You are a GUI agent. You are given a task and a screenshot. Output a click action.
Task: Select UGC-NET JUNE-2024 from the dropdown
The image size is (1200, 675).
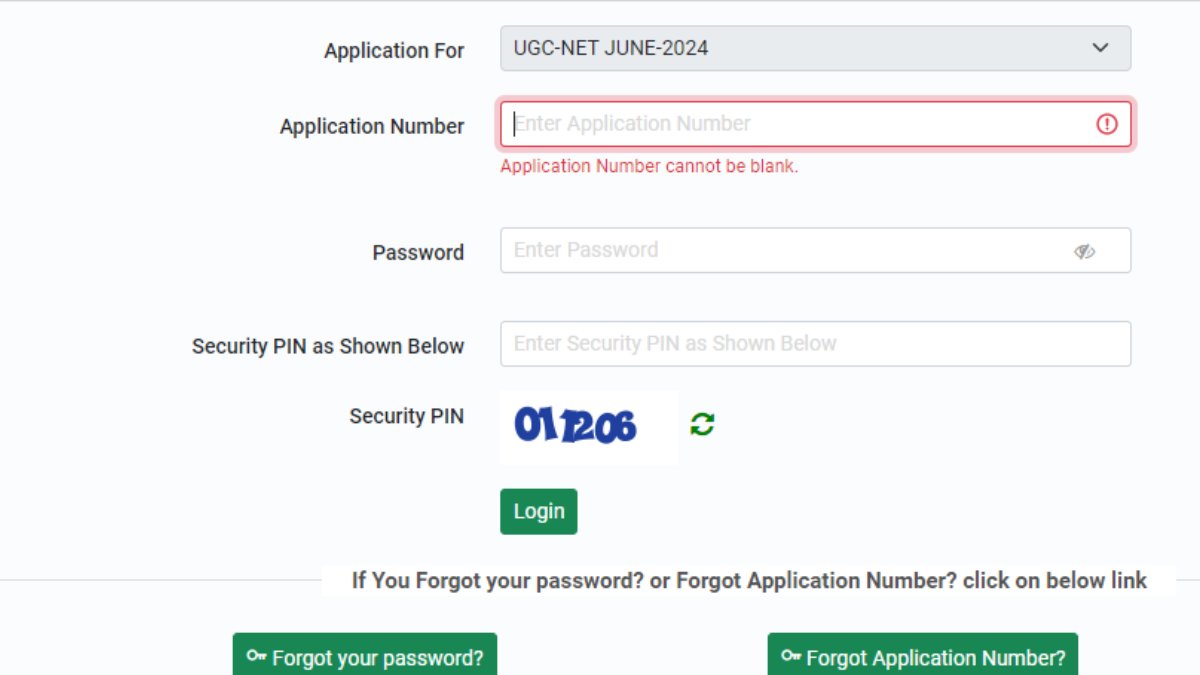[x=815, y=47]
